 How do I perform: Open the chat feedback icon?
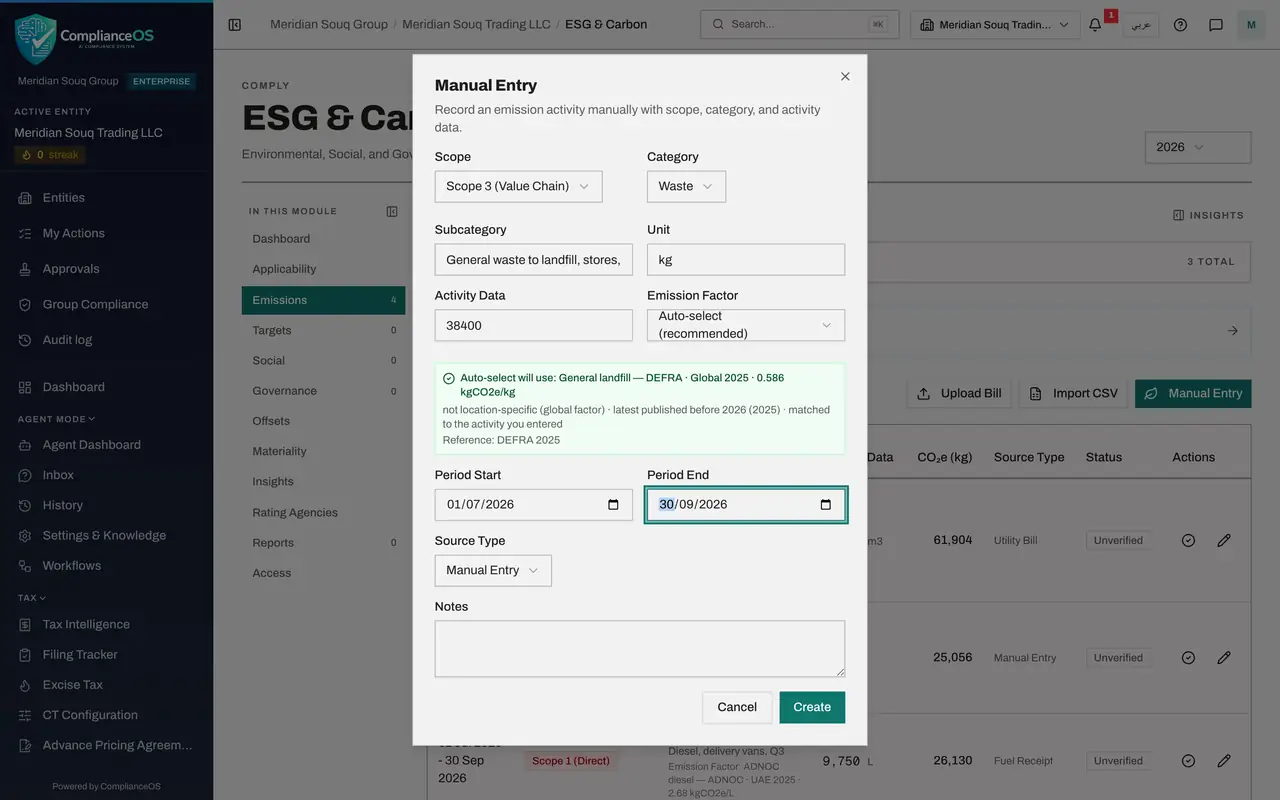[1216, 24]
